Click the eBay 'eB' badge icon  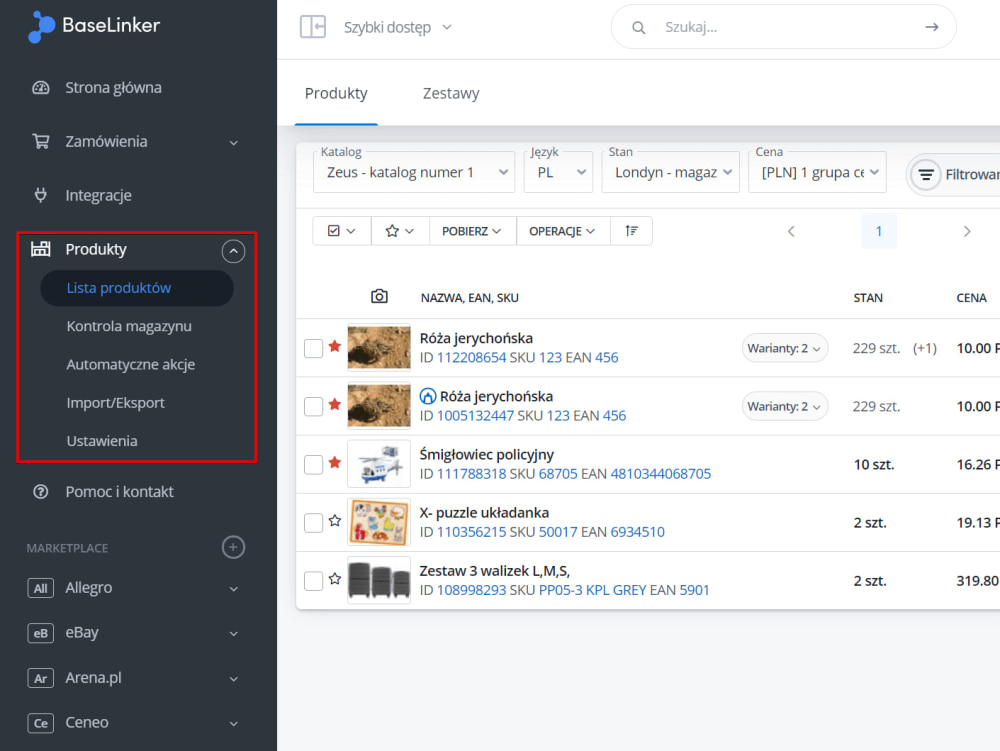coord(41,632)
